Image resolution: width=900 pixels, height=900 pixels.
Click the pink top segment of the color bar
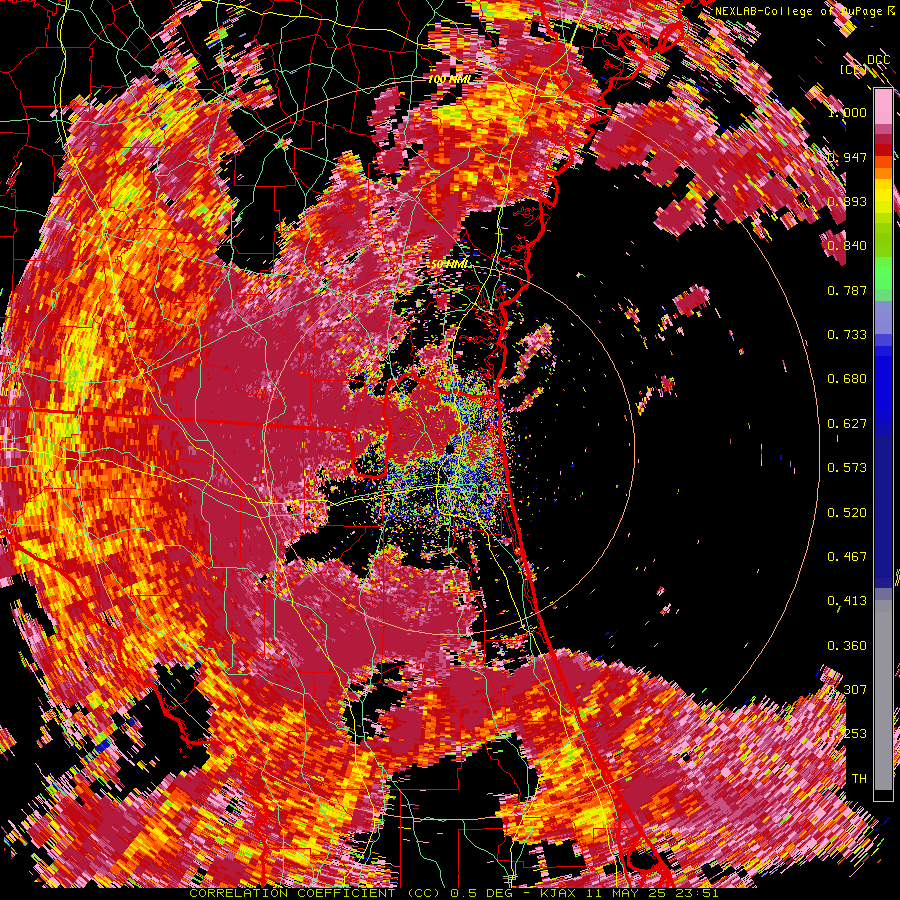(883, 107)
